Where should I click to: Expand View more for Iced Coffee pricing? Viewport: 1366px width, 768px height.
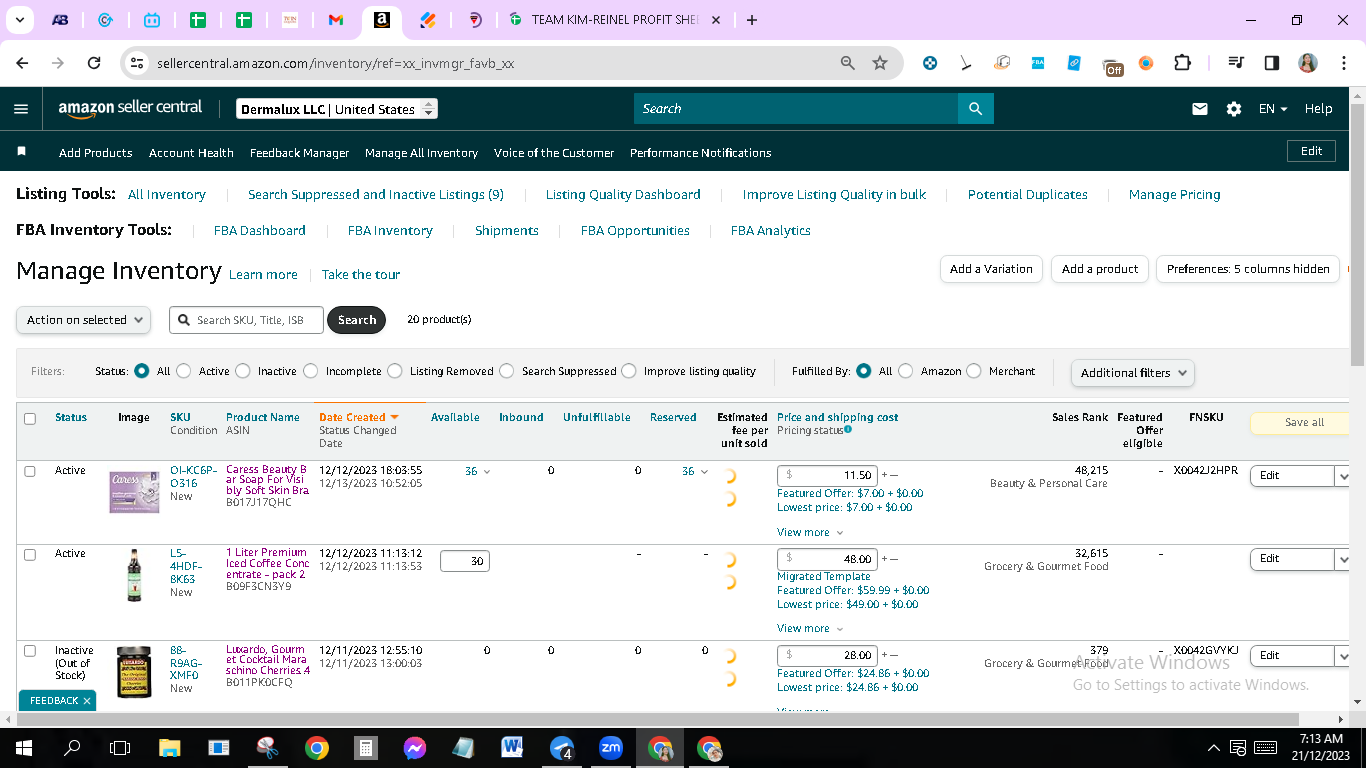coord(810,628)
